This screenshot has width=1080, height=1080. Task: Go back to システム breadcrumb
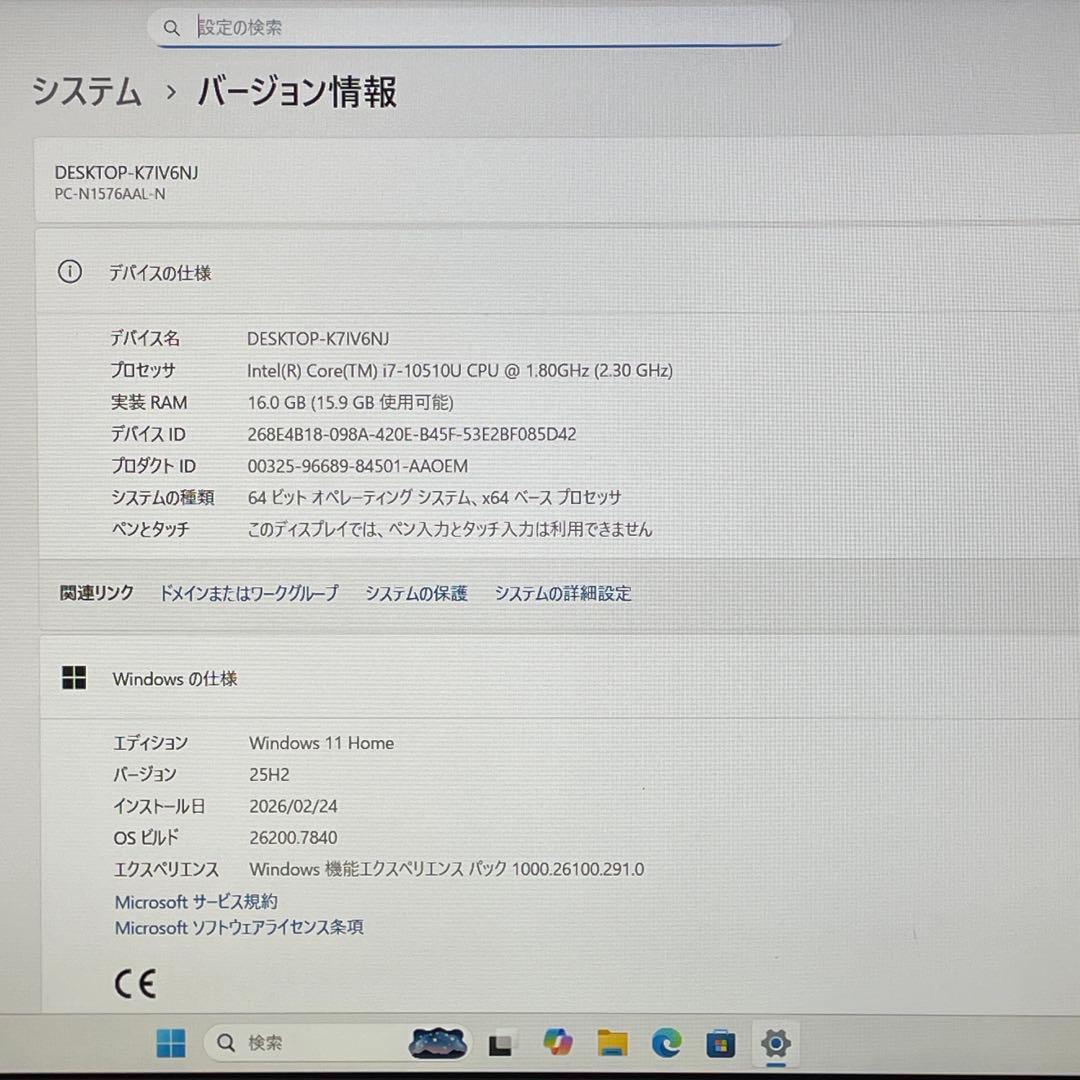tap(87, 92)
